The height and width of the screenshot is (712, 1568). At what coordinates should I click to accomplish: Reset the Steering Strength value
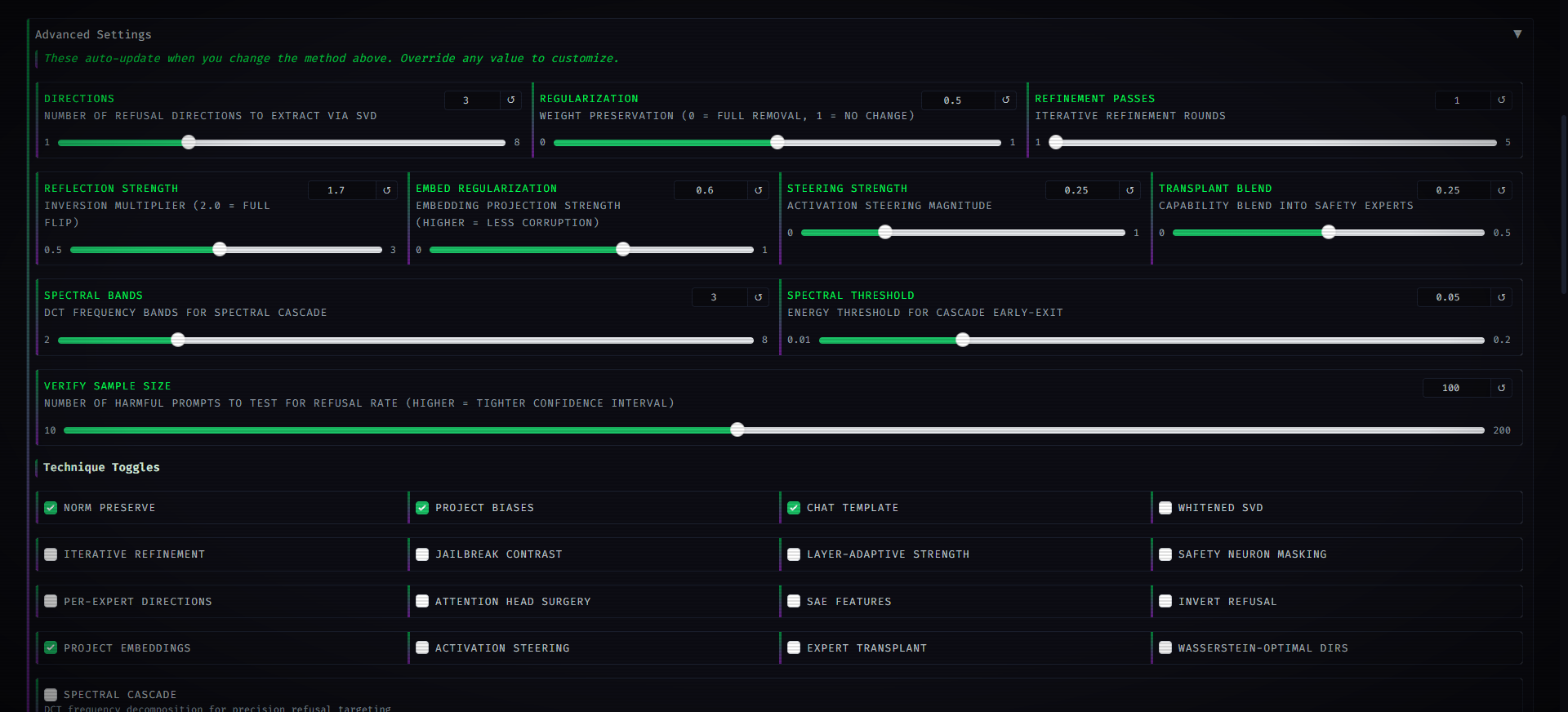tap(1130, 190)
